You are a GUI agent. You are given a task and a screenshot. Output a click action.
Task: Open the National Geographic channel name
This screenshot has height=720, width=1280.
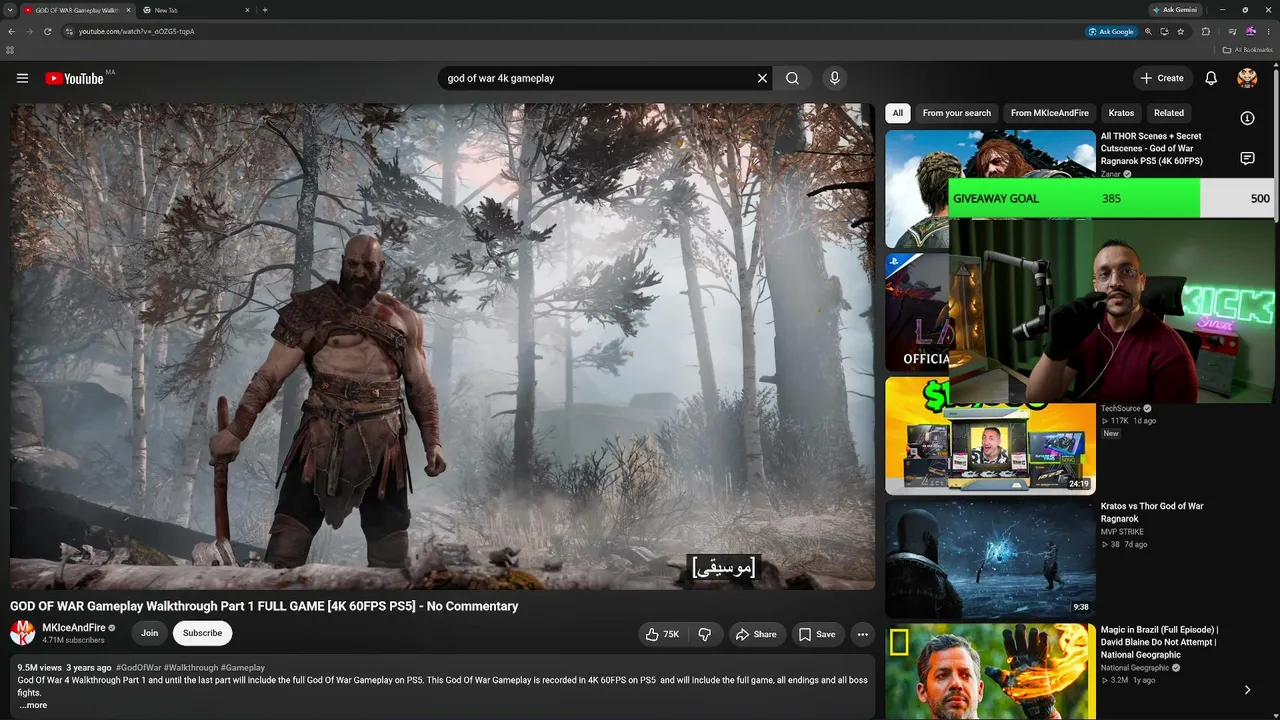1135,668
